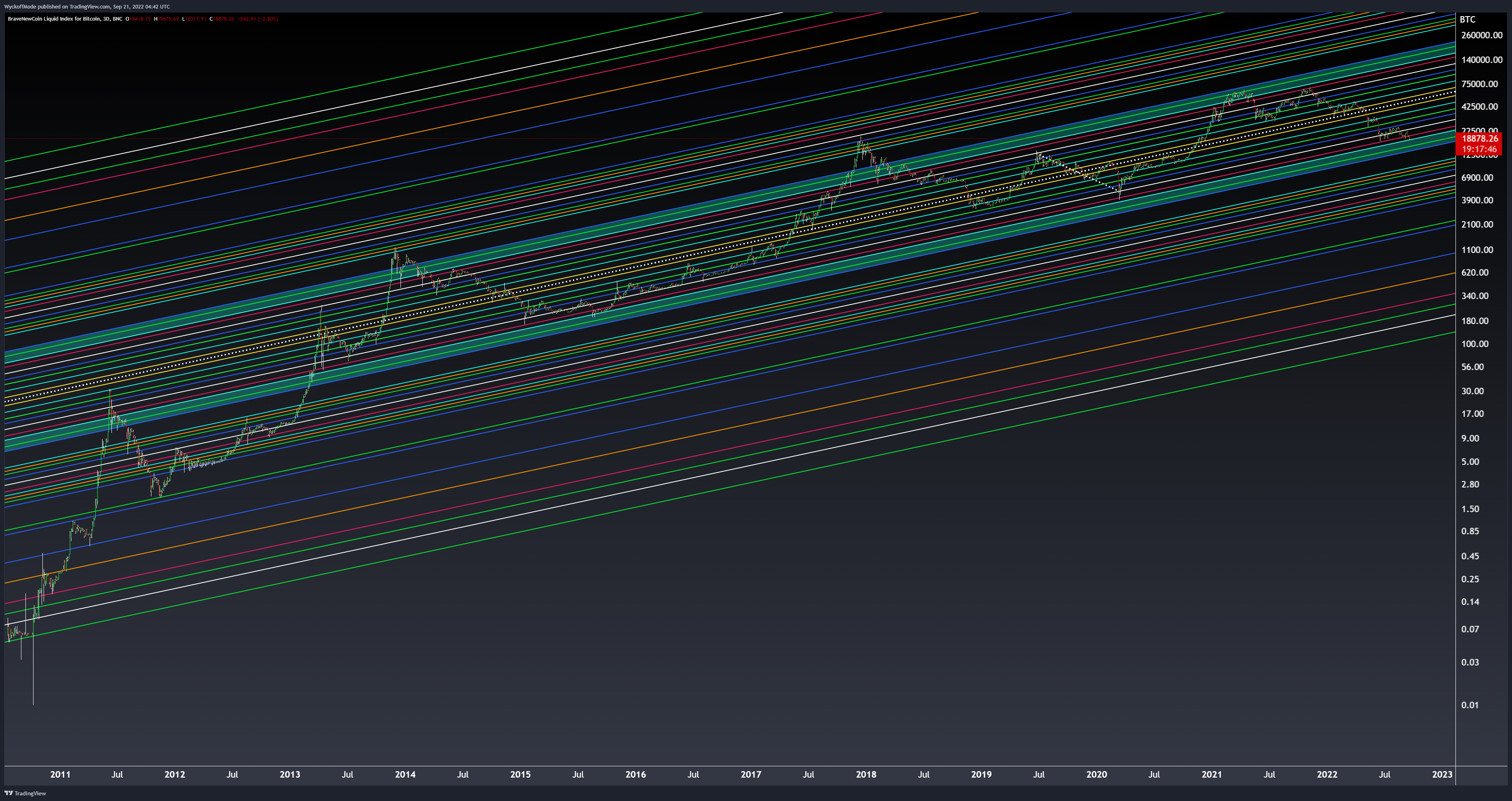
Task: Click the 340.00 price axis label
Action: [x=1474, y=296]
